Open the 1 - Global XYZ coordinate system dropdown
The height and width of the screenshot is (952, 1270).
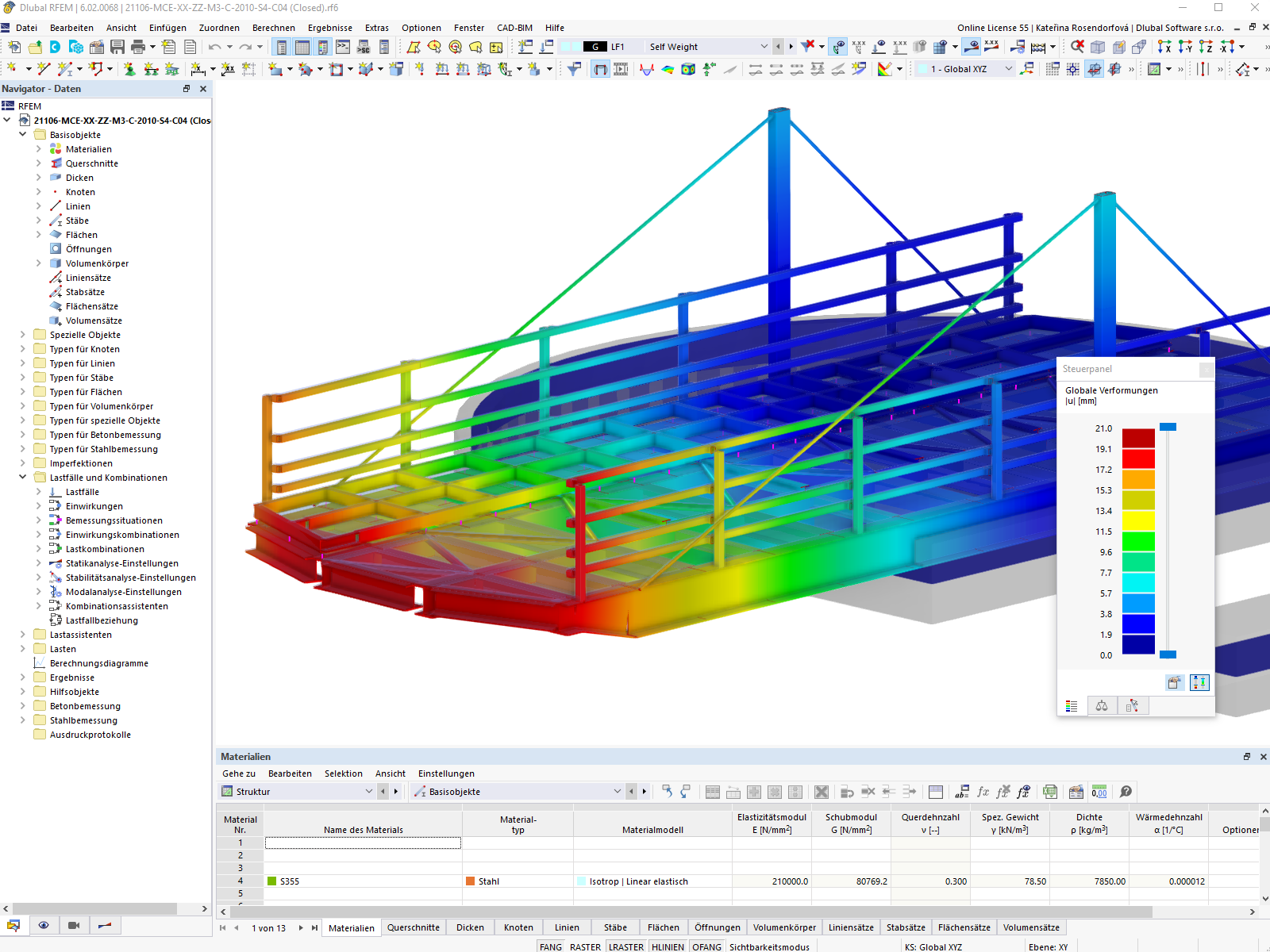pos(1008,69)
